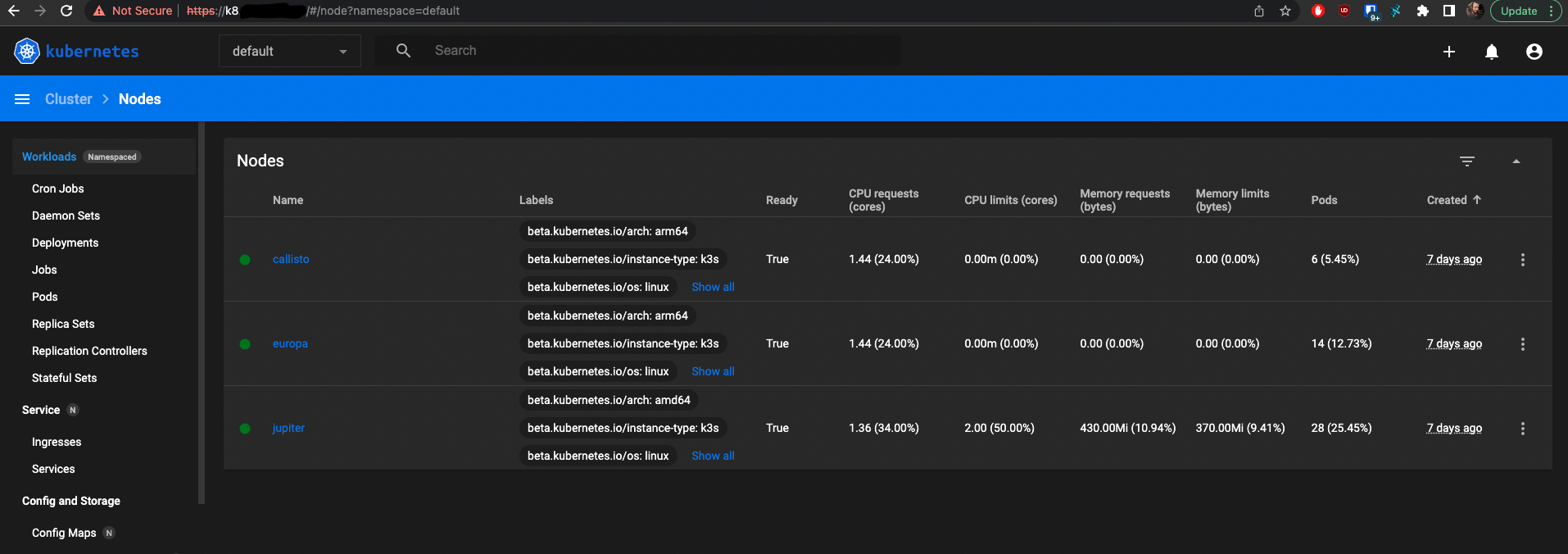Click callisto 7 days ago timestamp
The height and width of the screenshot is (554, 1568).
1454,259
